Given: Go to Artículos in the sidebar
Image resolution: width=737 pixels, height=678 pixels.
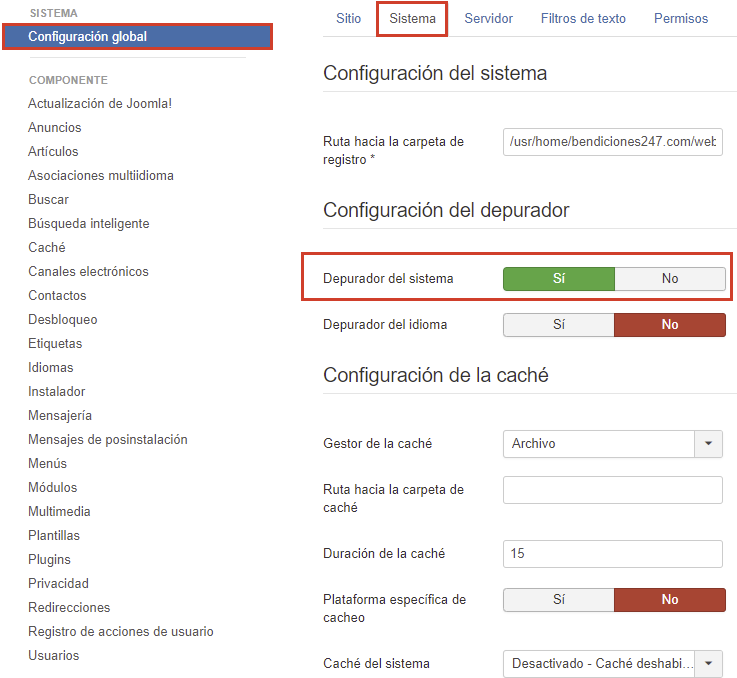Looking at the screenshot, I should tap(53, 152).
